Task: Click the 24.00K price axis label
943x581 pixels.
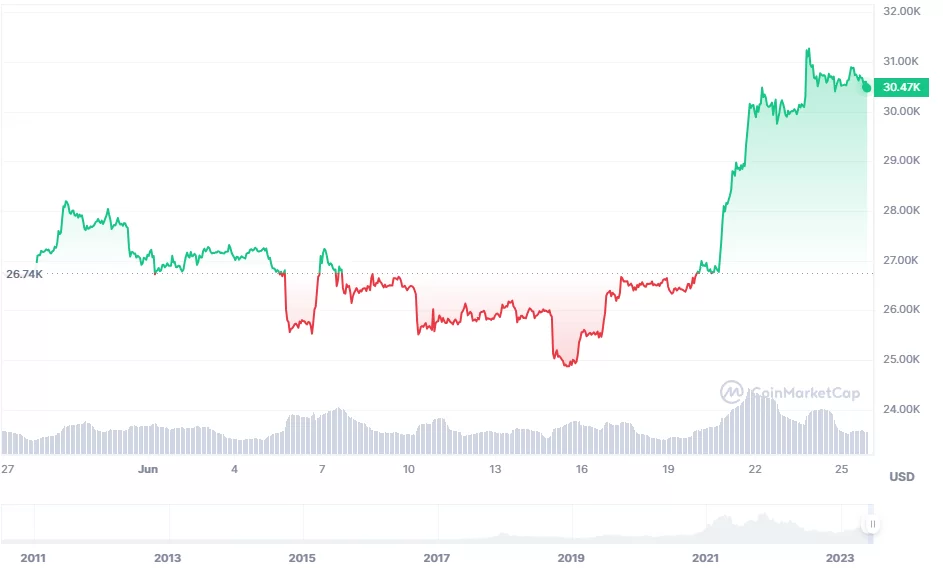Action: click(x=901, y=409)
